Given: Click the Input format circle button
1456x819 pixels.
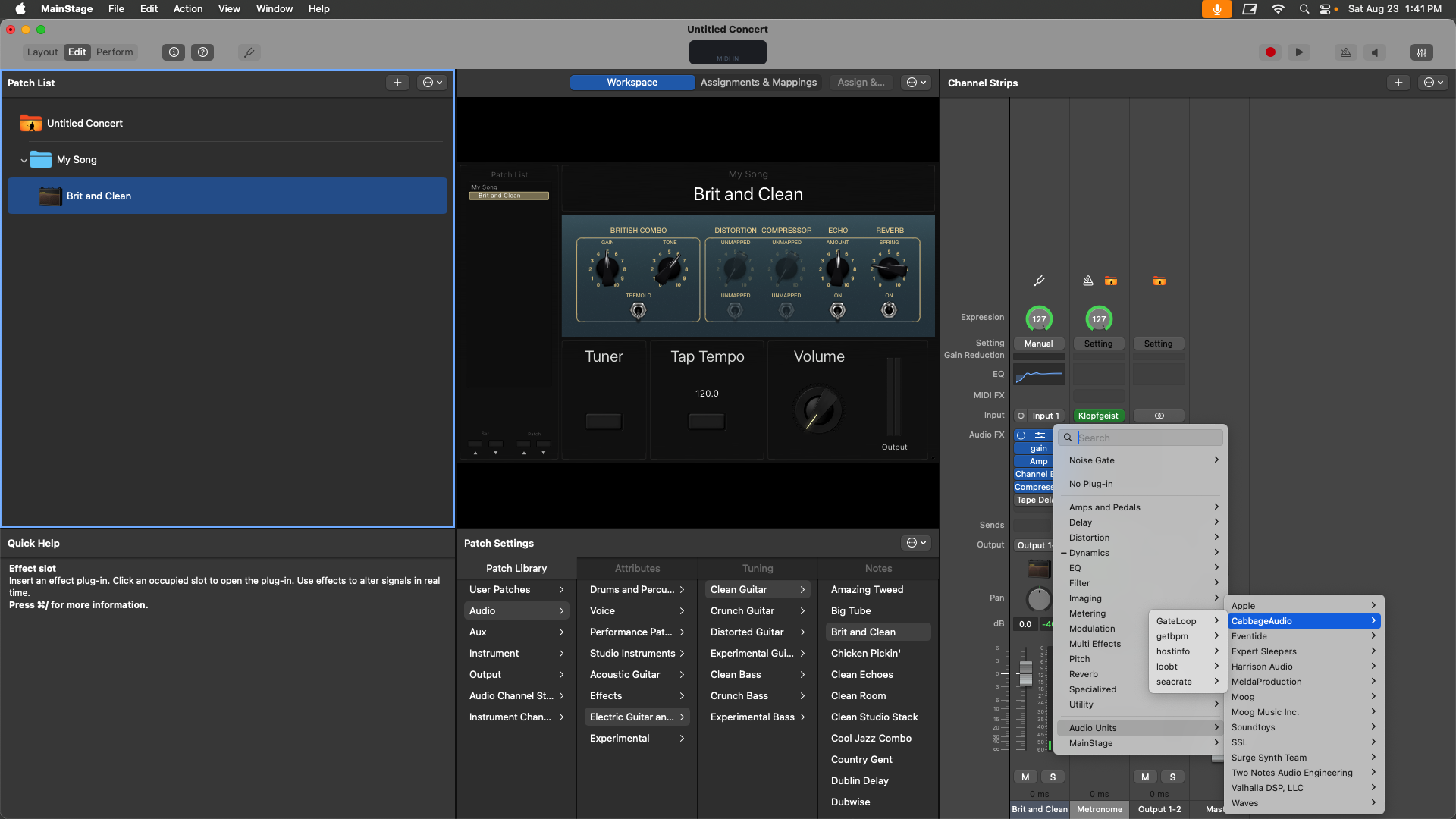Looking at the screenshot, I should click(x=1021, y=416).
